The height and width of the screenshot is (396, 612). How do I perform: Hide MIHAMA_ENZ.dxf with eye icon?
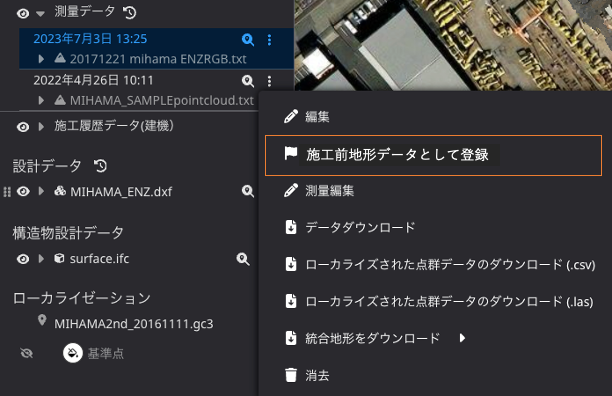(x=23, y=191)
